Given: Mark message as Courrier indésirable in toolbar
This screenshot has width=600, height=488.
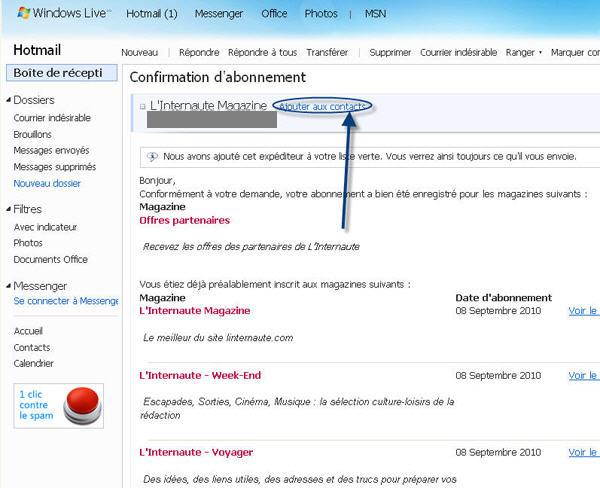Looking at the screenshot, I should coord(458,52).
